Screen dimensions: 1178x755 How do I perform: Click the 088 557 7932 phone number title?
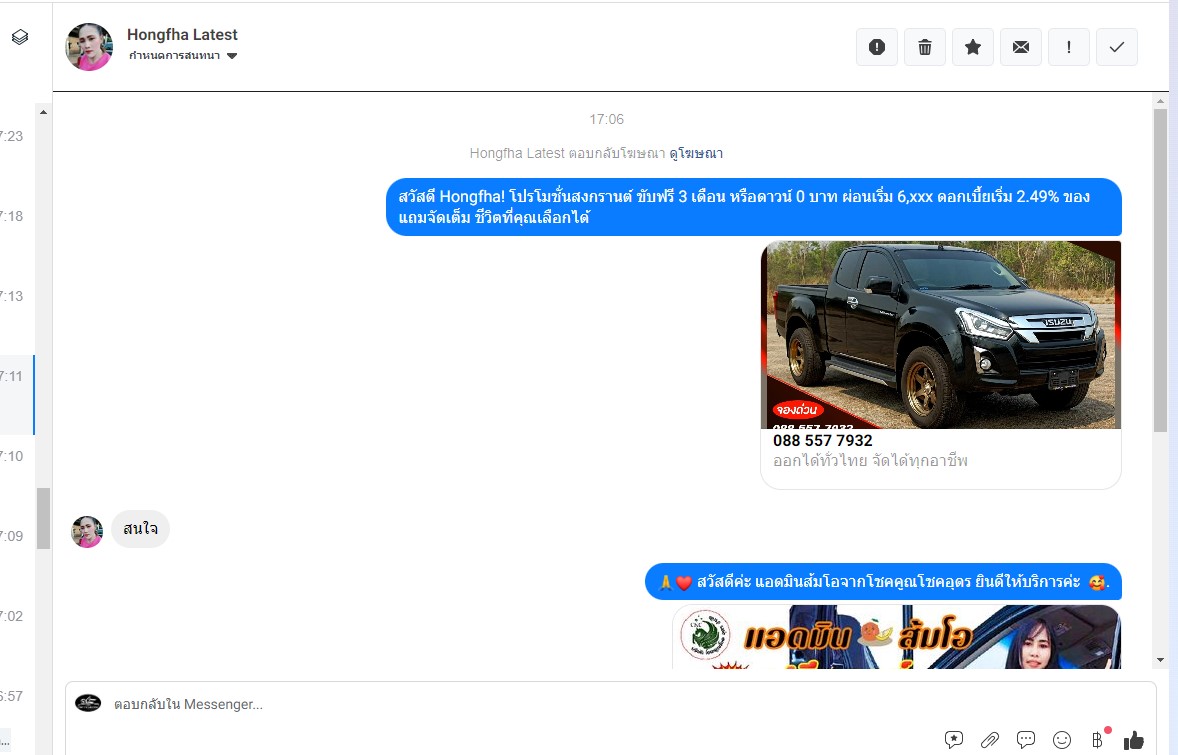click(x=823, y=441)
